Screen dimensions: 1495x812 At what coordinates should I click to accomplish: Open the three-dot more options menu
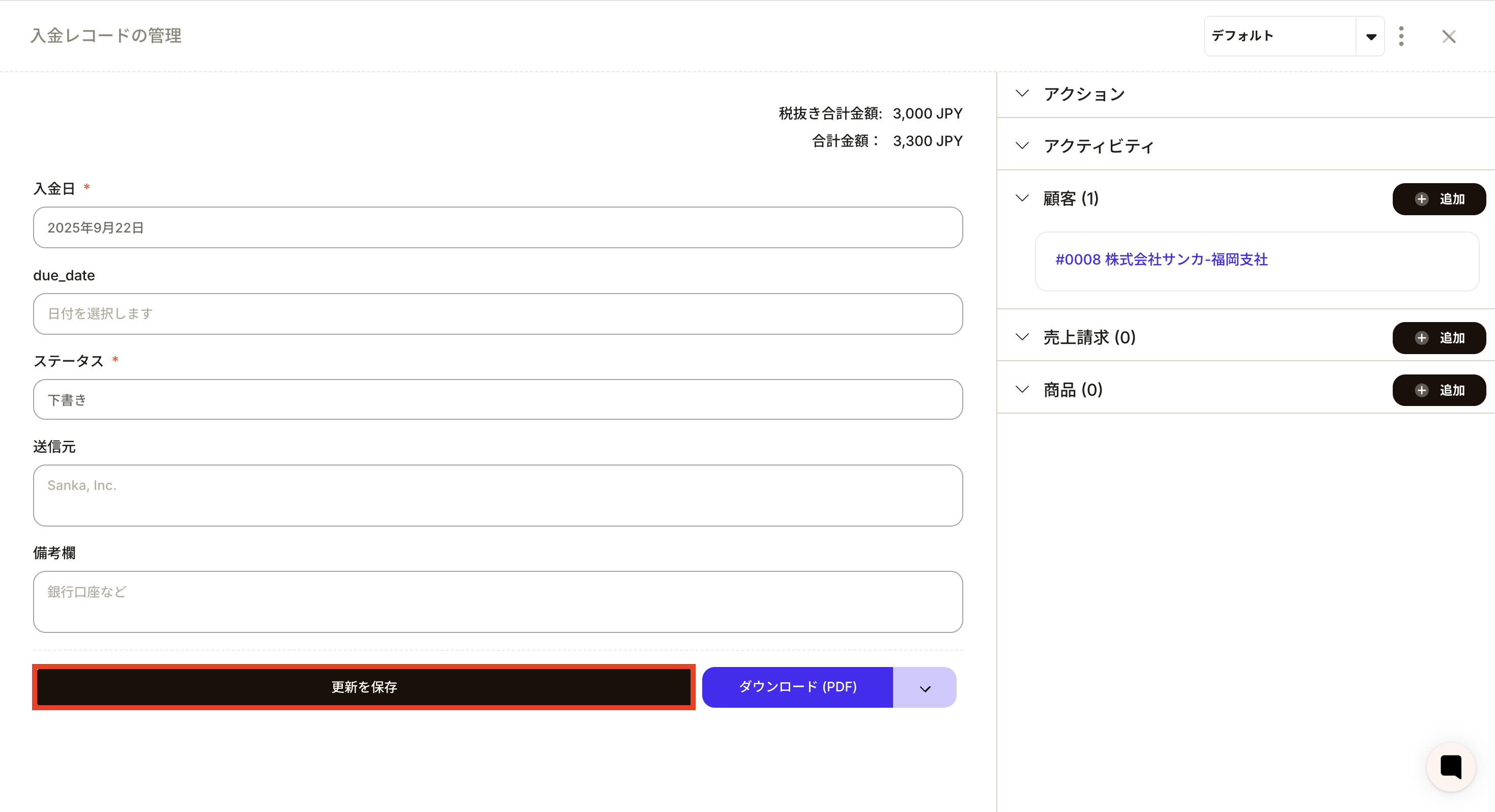(x=1401, y=36)
